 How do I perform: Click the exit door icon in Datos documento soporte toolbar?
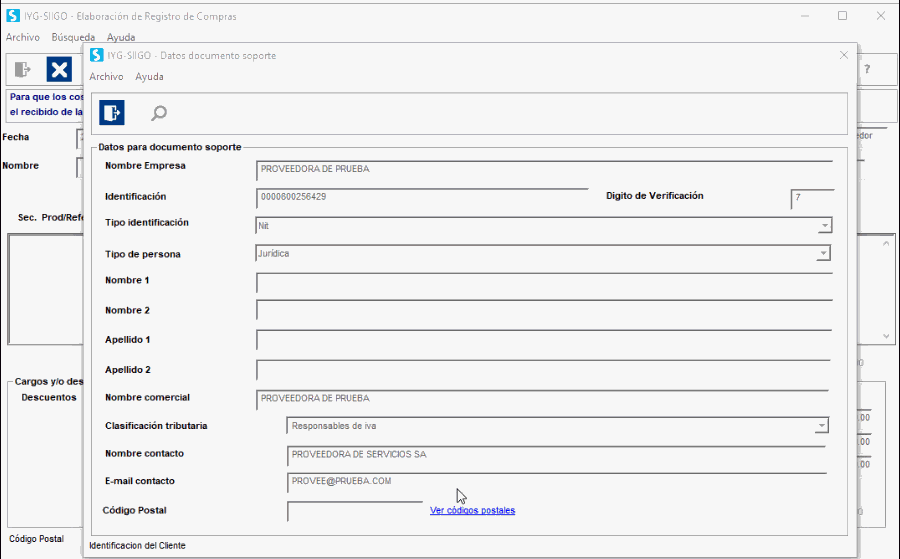(x=112, y=113)
